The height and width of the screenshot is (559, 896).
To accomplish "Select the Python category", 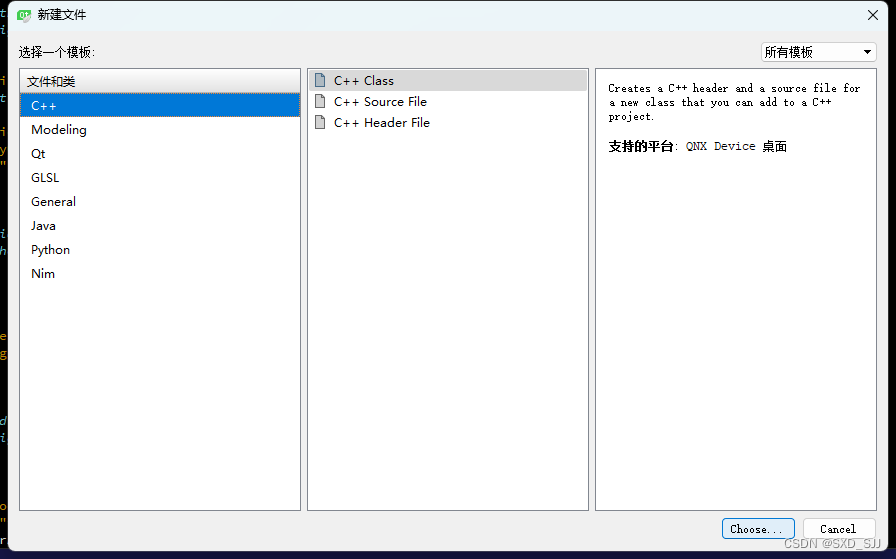I will 160,250.
